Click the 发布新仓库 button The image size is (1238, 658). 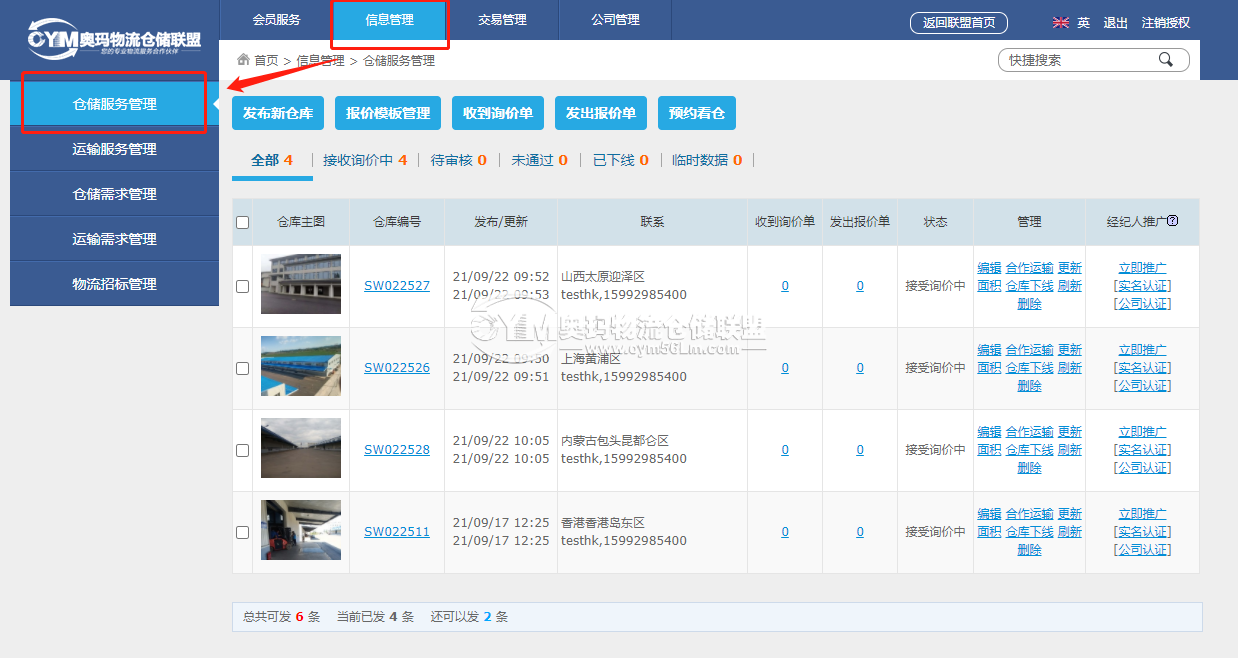(x=278, y=113)
